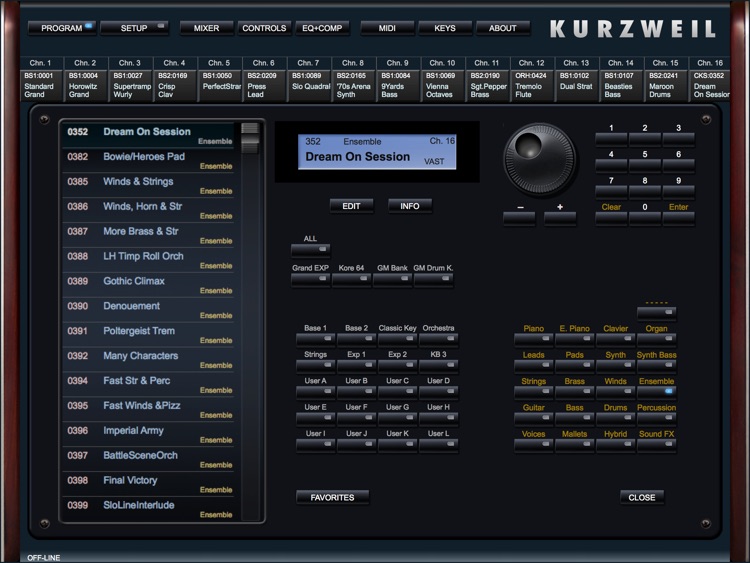Open the MIXER page
Image resolution: width=750 pixels, height=563 pixels.
coord(206,28)
